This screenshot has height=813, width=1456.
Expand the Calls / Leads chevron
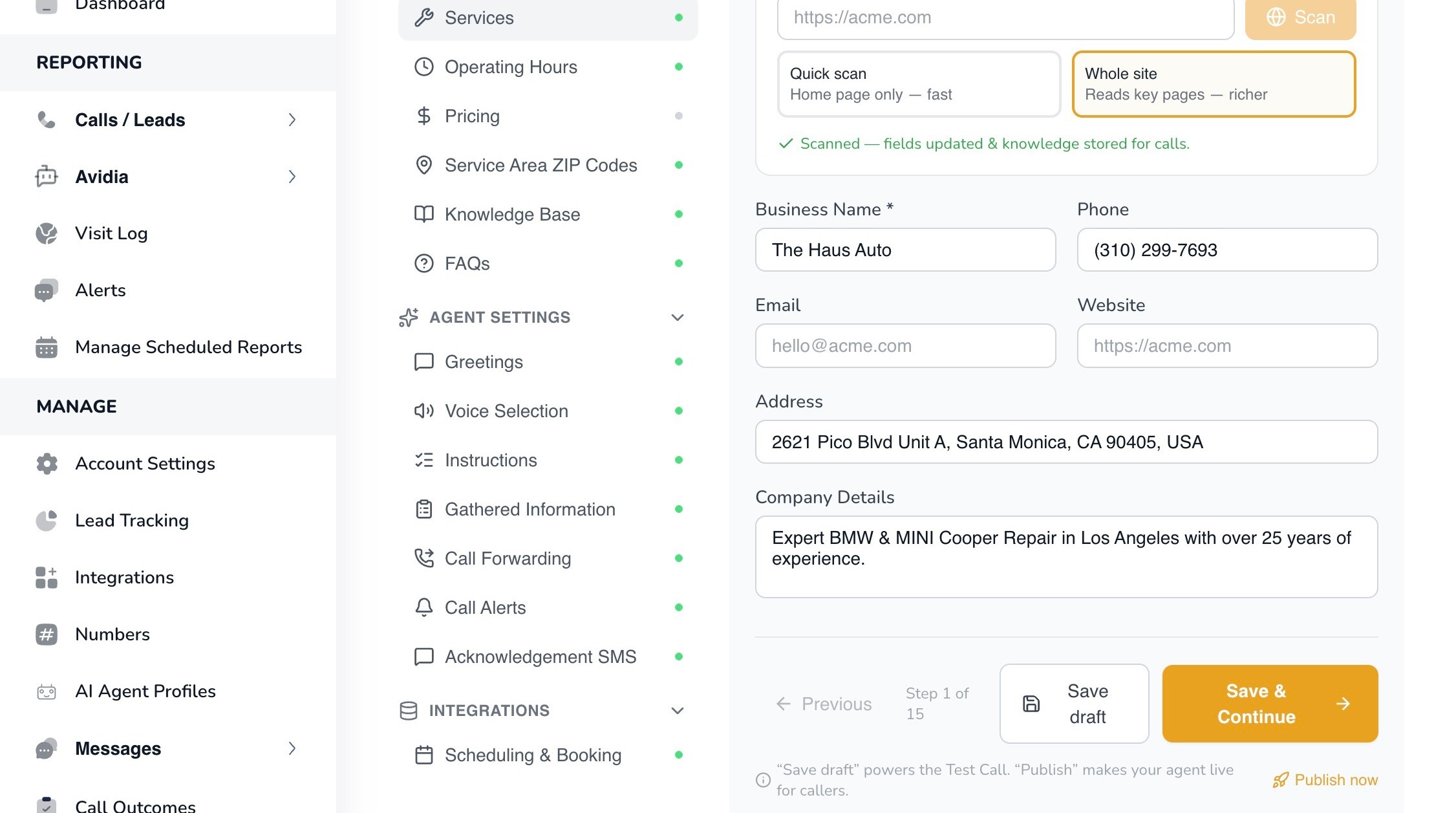(x=292, y=120)
